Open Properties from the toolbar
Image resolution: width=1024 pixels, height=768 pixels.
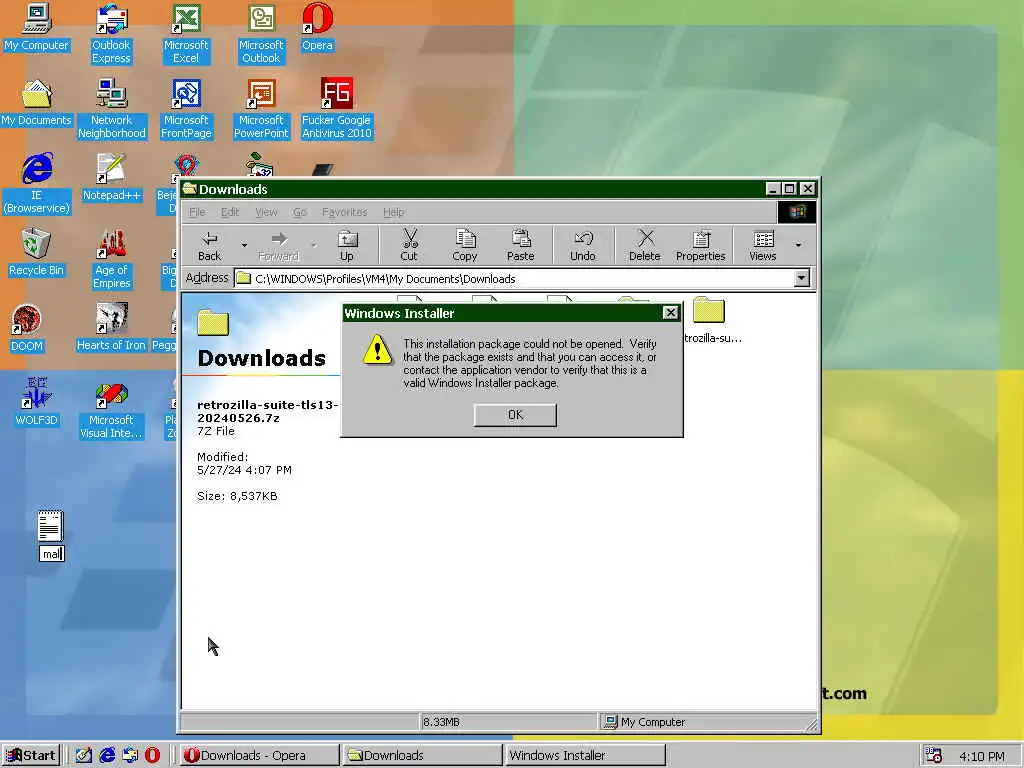click(701, 246)
